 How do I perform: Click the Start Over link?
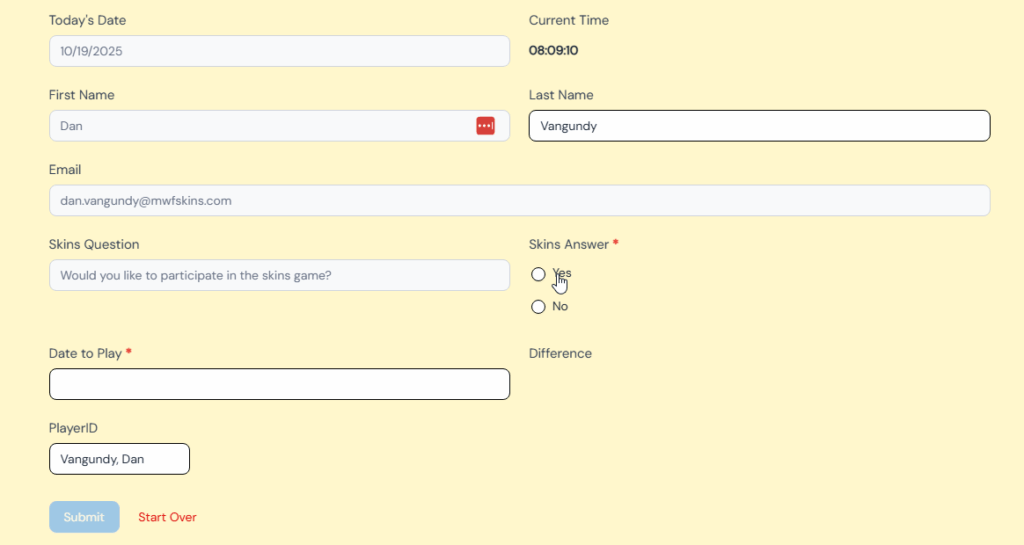pos(167,517)
